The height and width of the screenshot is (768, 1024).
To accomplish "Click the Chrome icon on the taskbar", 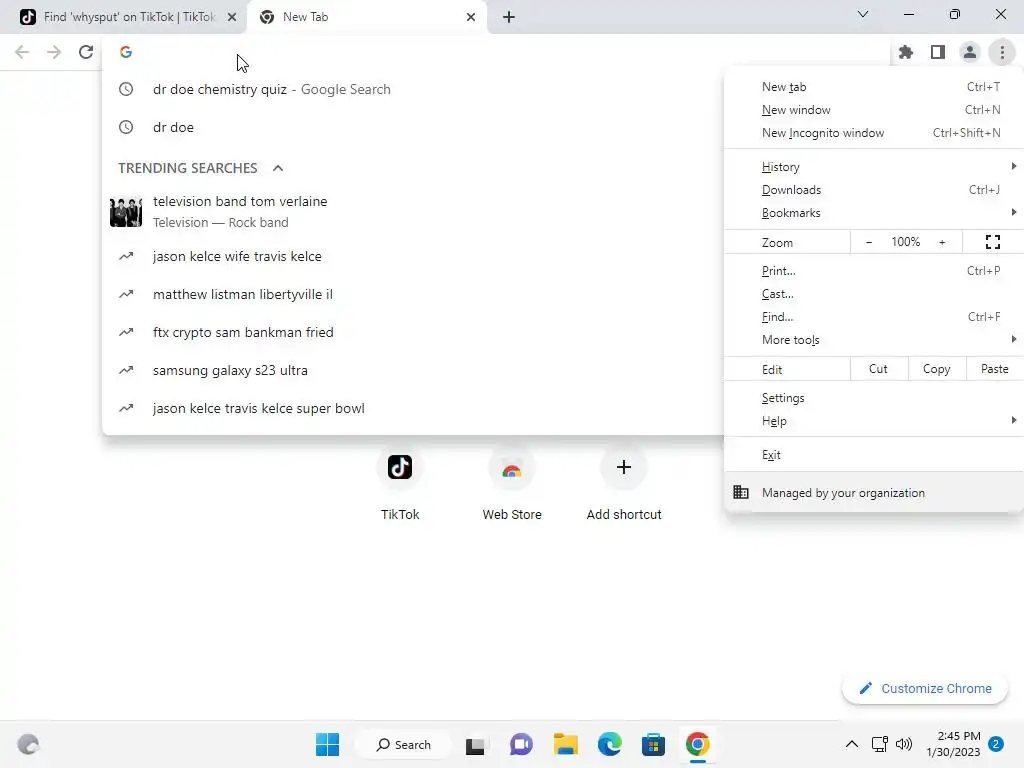I will 697,744.
